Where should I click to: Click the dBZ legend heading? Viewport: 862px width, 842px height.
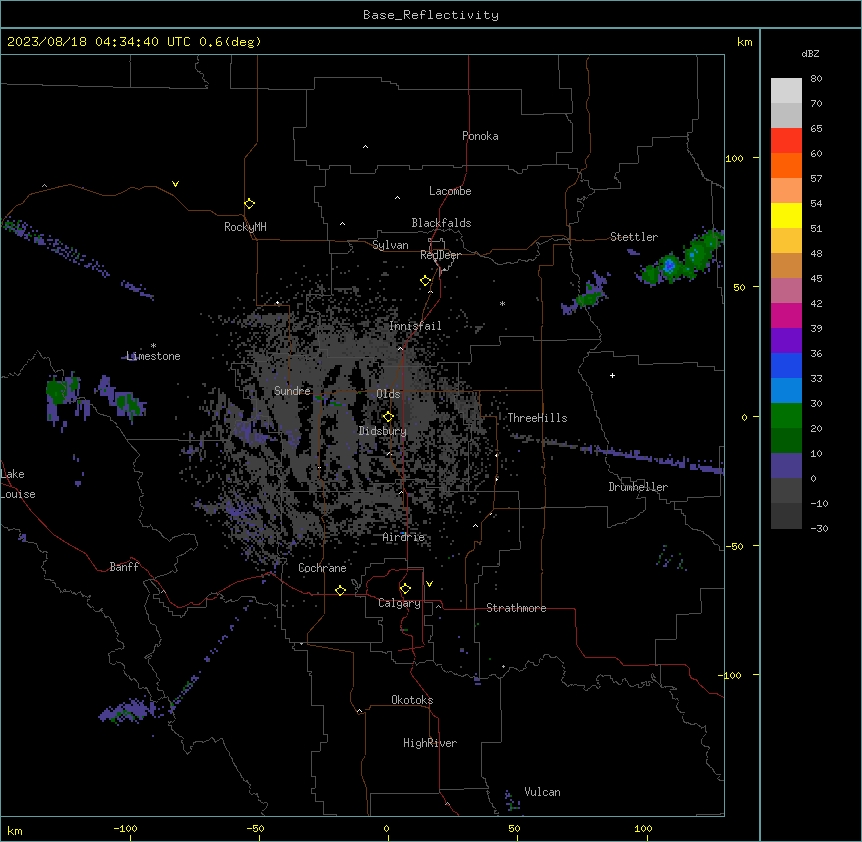(x=810, y=53)
